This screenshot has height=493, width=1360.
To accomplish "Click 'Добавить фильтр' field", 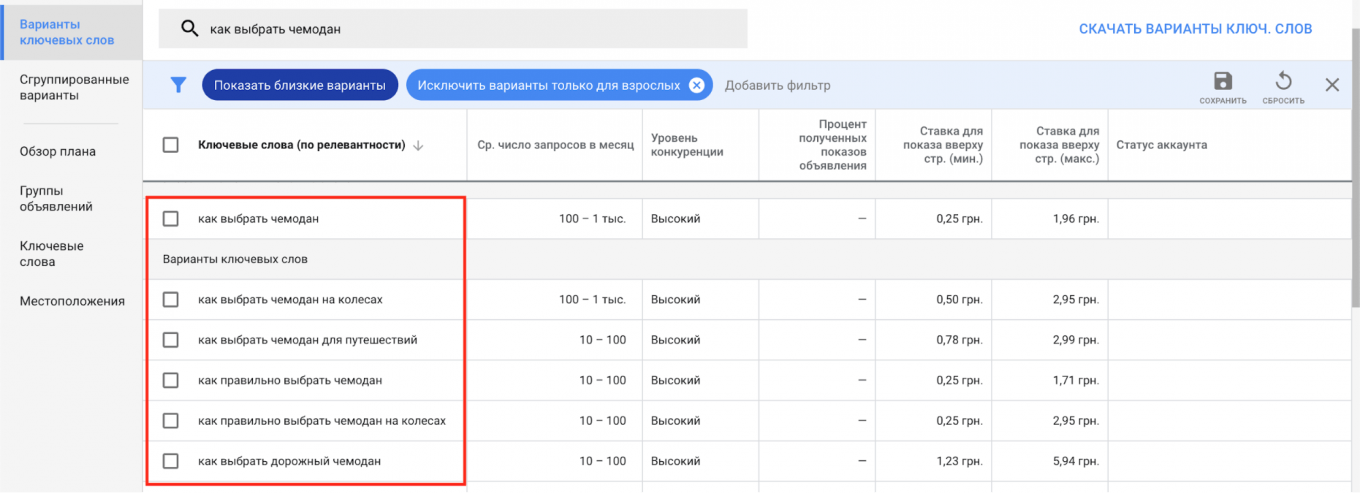I will (x=777, y=85).
